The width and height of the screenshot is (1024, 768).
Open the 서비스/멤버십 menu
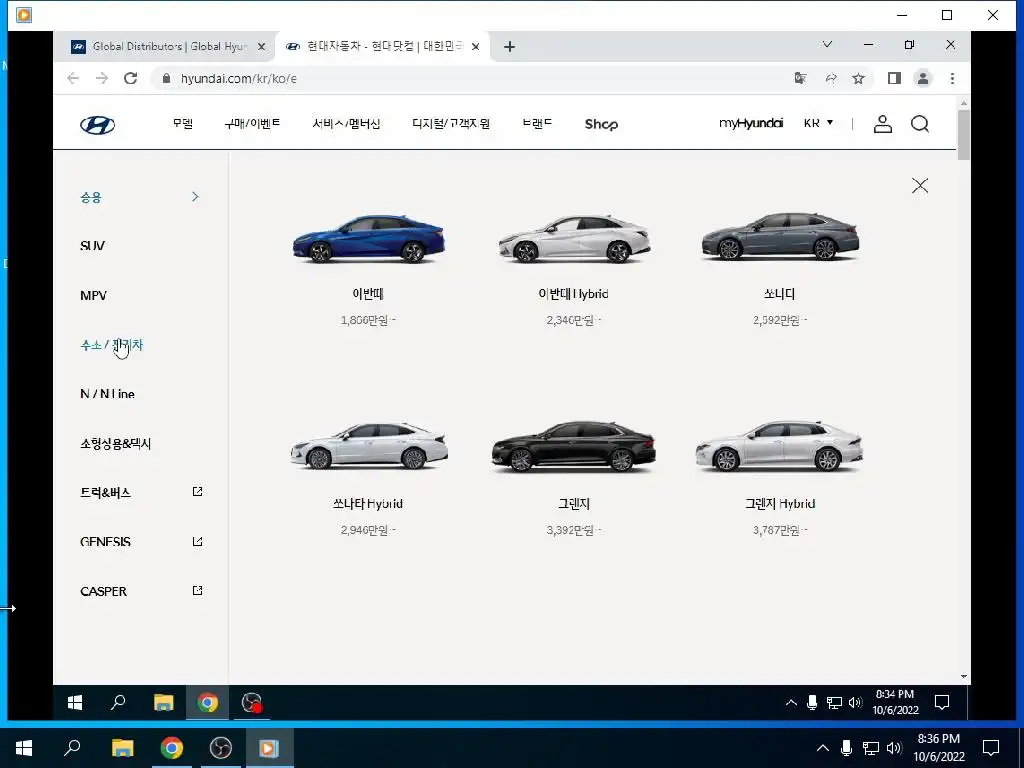pos(346,123)
